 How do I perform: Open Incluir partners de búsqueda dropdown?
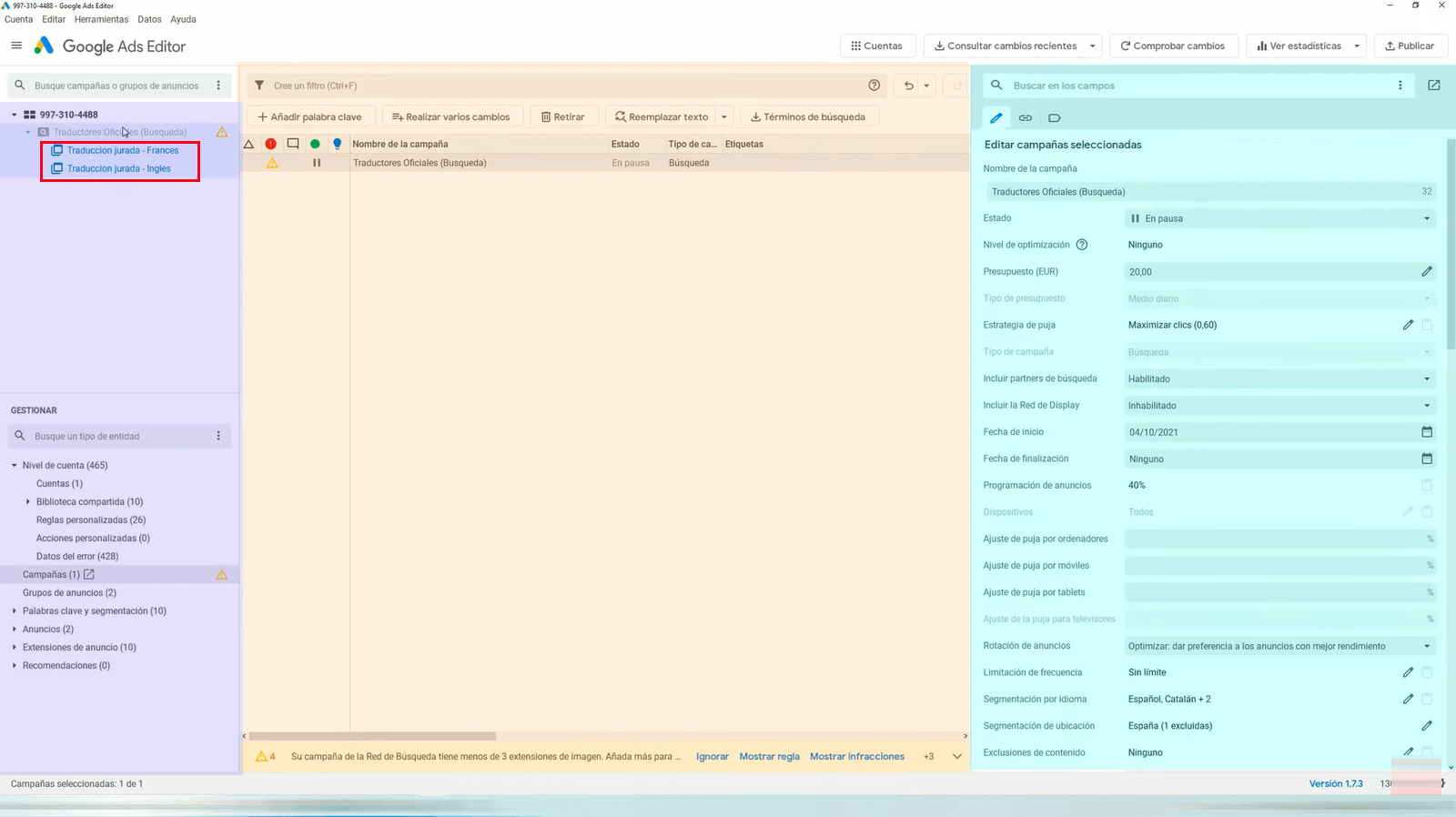1280,378
